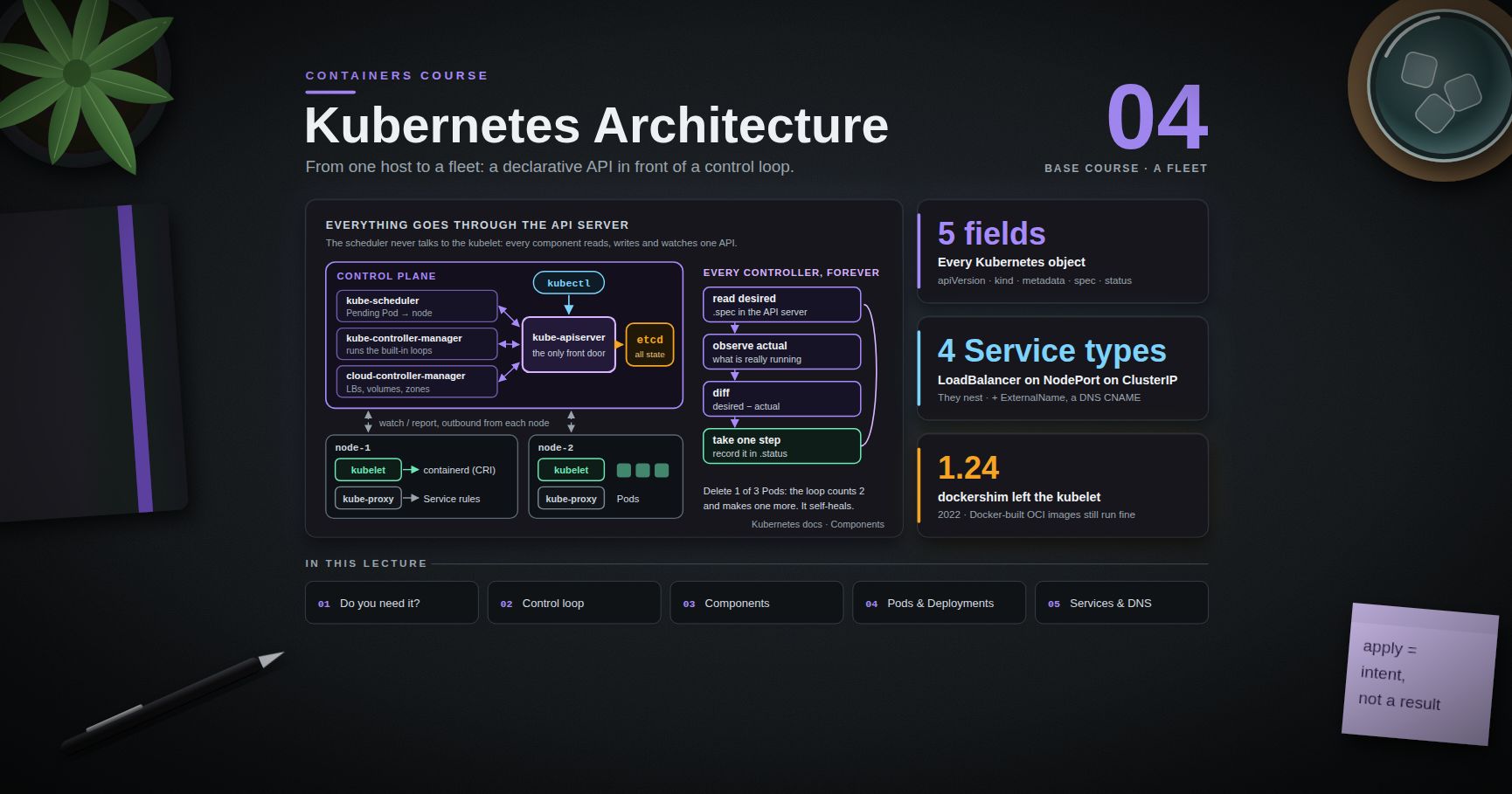Select the kube-scheduler component box
Viewport: 1512px width, 794px height.
(417, 307)
